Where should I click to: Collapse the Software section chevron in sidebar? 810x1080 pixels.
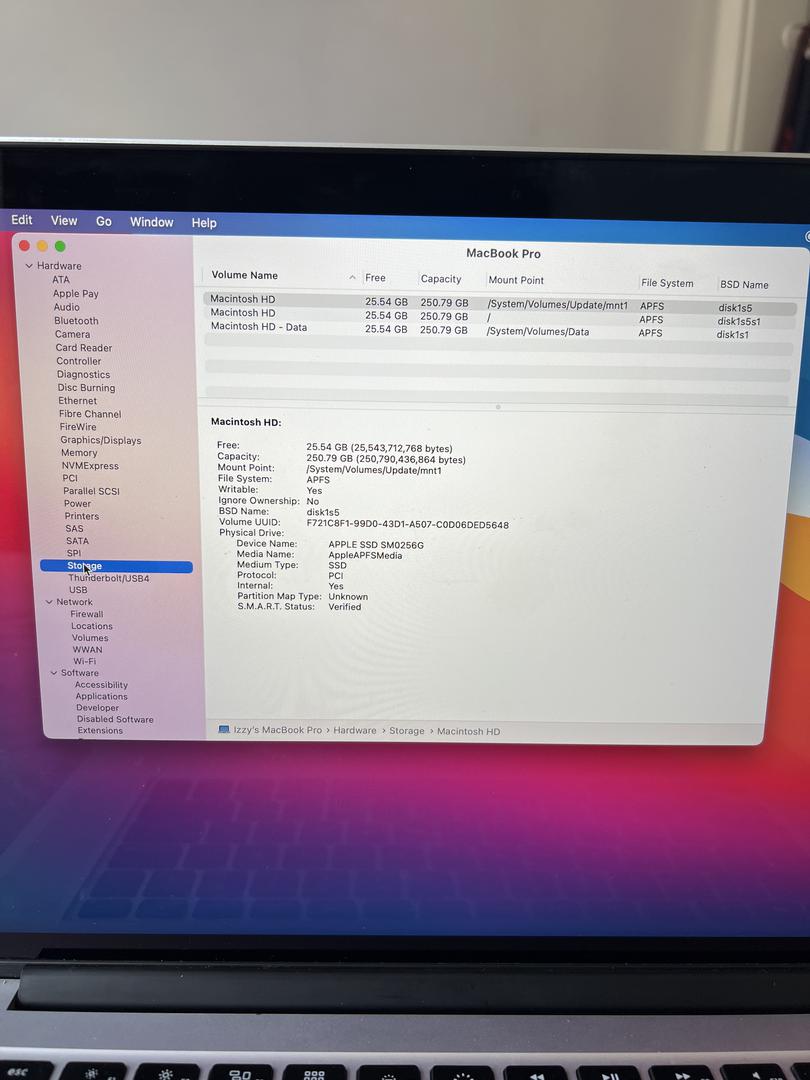(54, 673)
